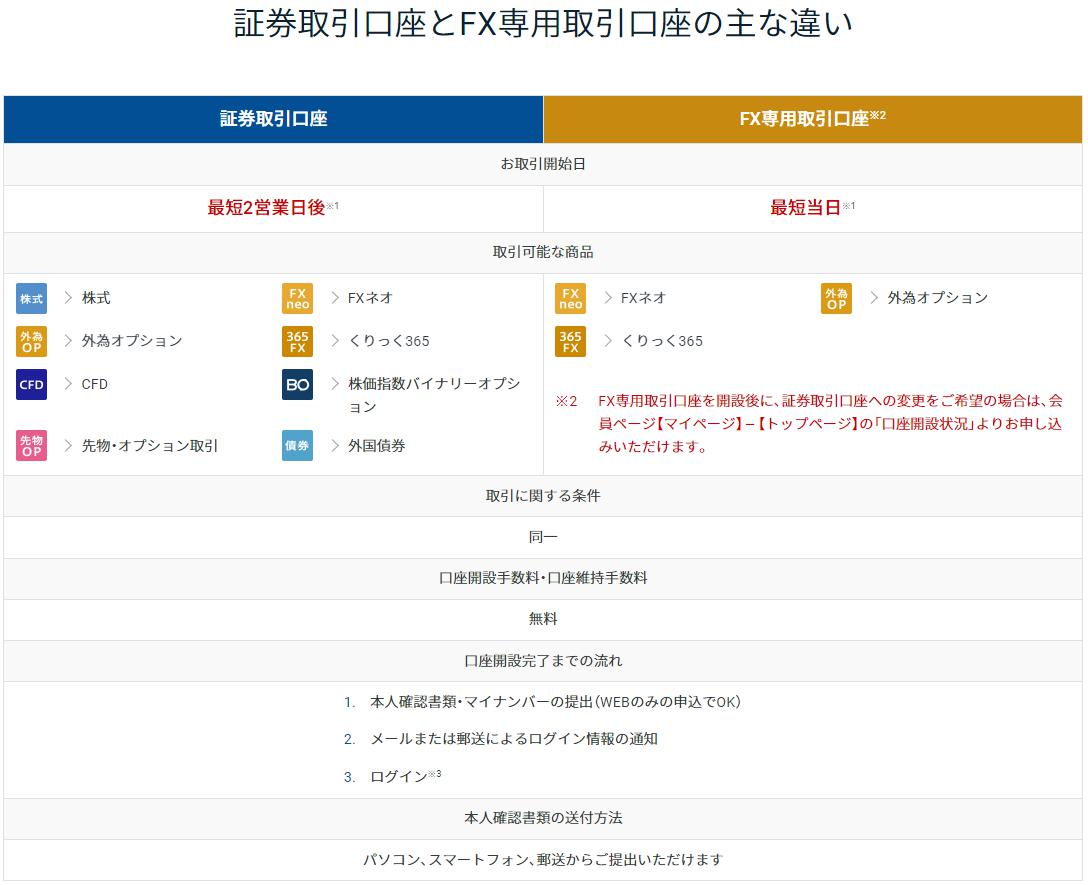This screenshot has width=1088, height=885.
Task: Open the 外為オプション link under 証券取引口座
Action: tap(132, 341)
